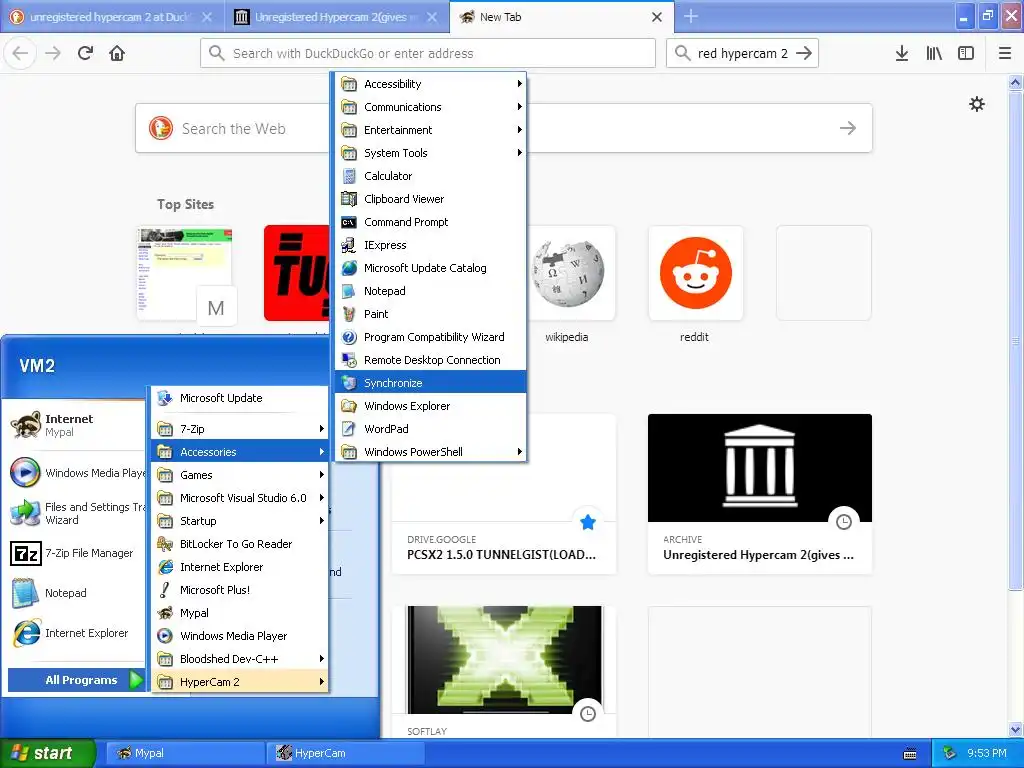1024x768 pixels.
Task: Launch Program Compatibility Wizard
Action: click(x=430, y=337)
